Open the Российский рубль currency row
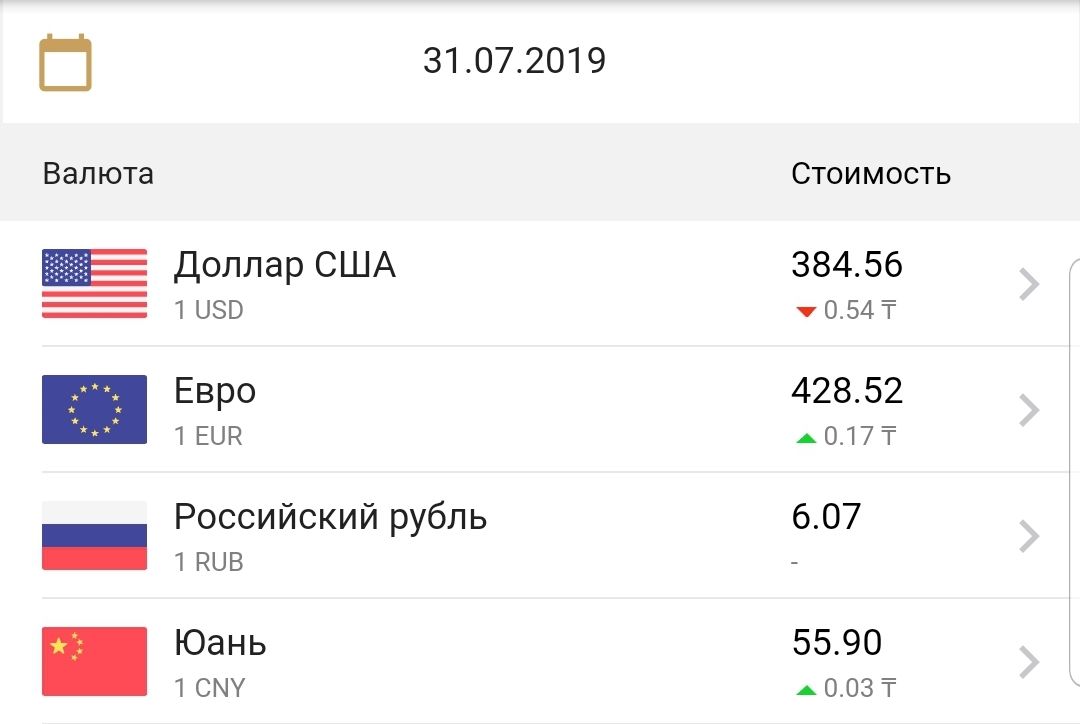This screenshot has height=724, width=1080. pos(330,518)
